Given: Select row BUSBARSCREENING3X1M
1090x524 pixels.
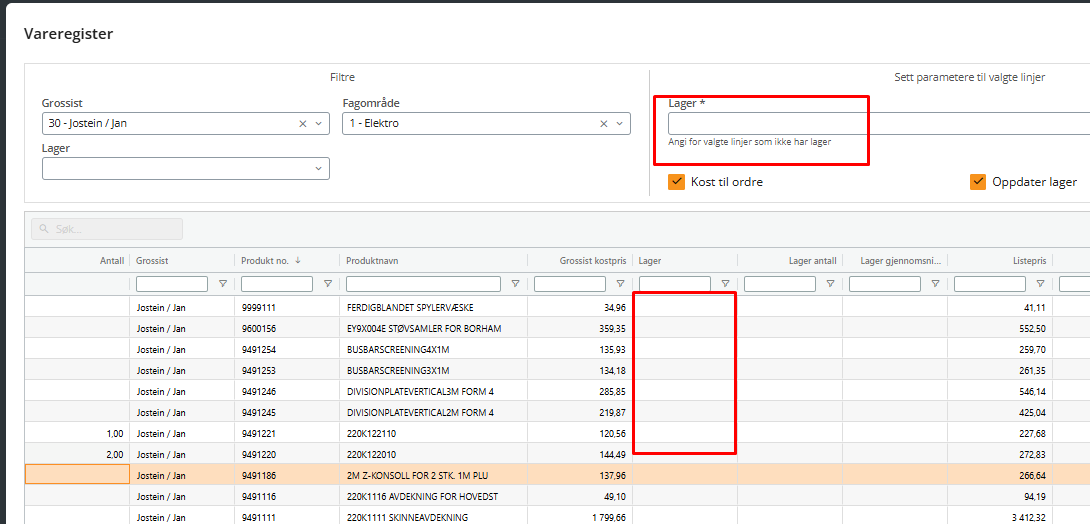Looking at the screenshot, I should (x=558, y=370).
